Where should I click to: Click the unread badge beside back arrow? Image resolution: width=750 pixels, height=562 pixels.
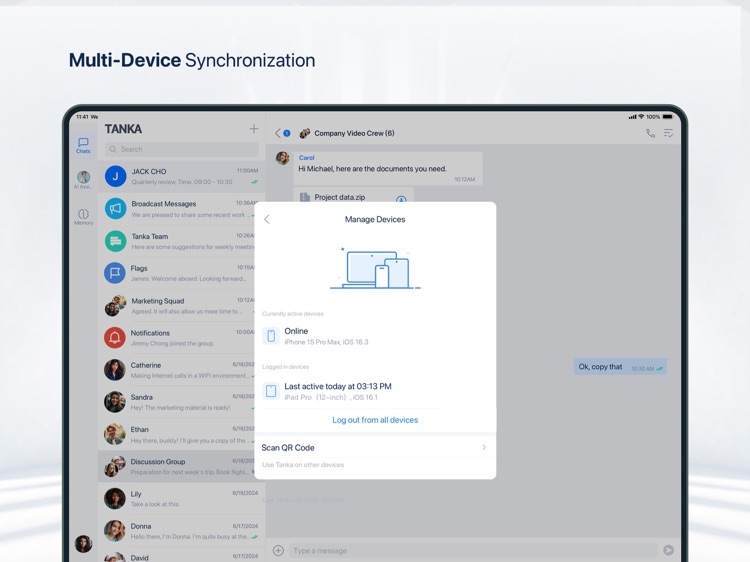(x=287, y=133)
